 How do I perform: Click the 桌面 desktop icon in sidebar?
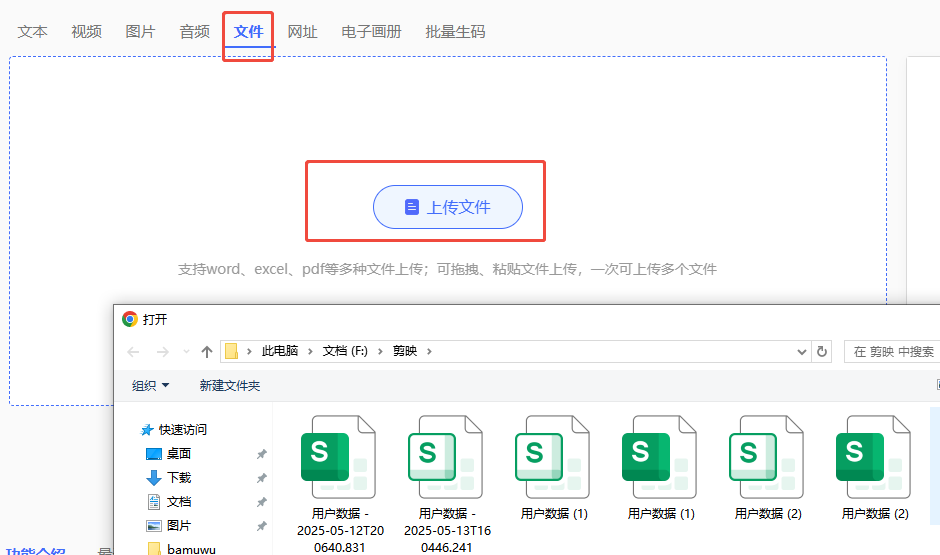coord(154,454)
